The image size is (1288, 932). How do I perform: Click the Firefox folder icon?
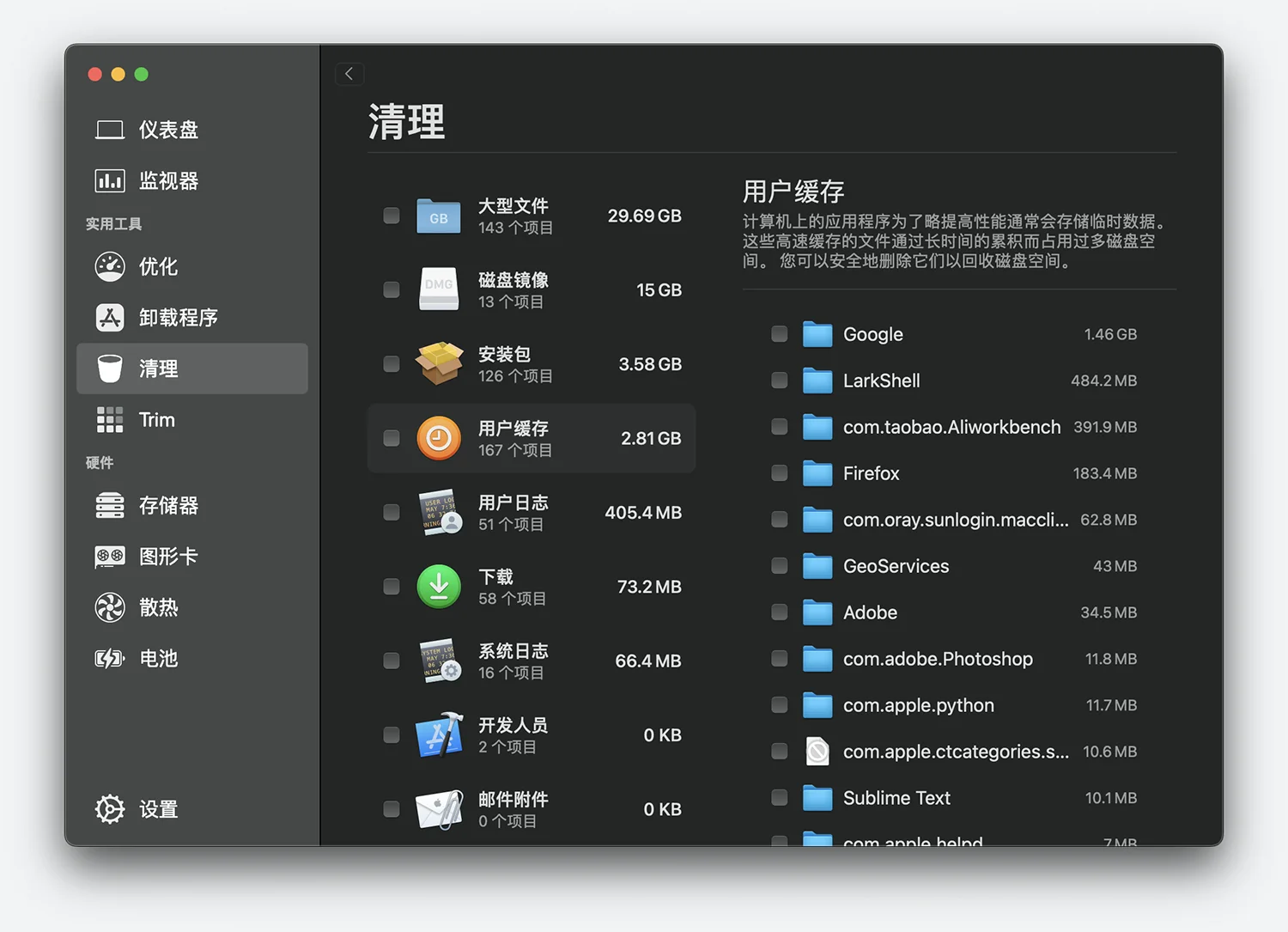coord(817,473)
